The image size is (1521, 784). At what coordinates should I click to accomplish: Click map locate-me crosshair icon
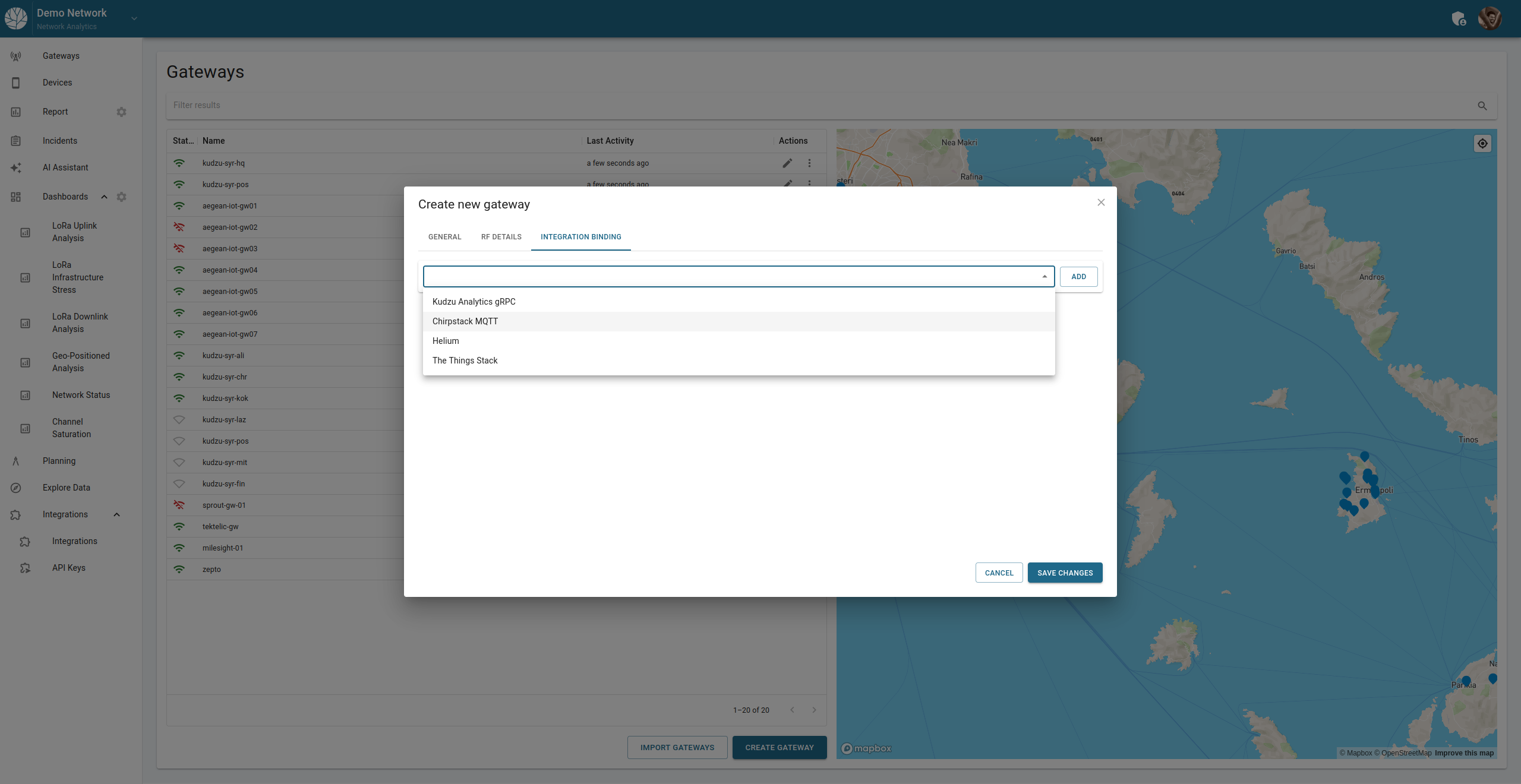1482,143
